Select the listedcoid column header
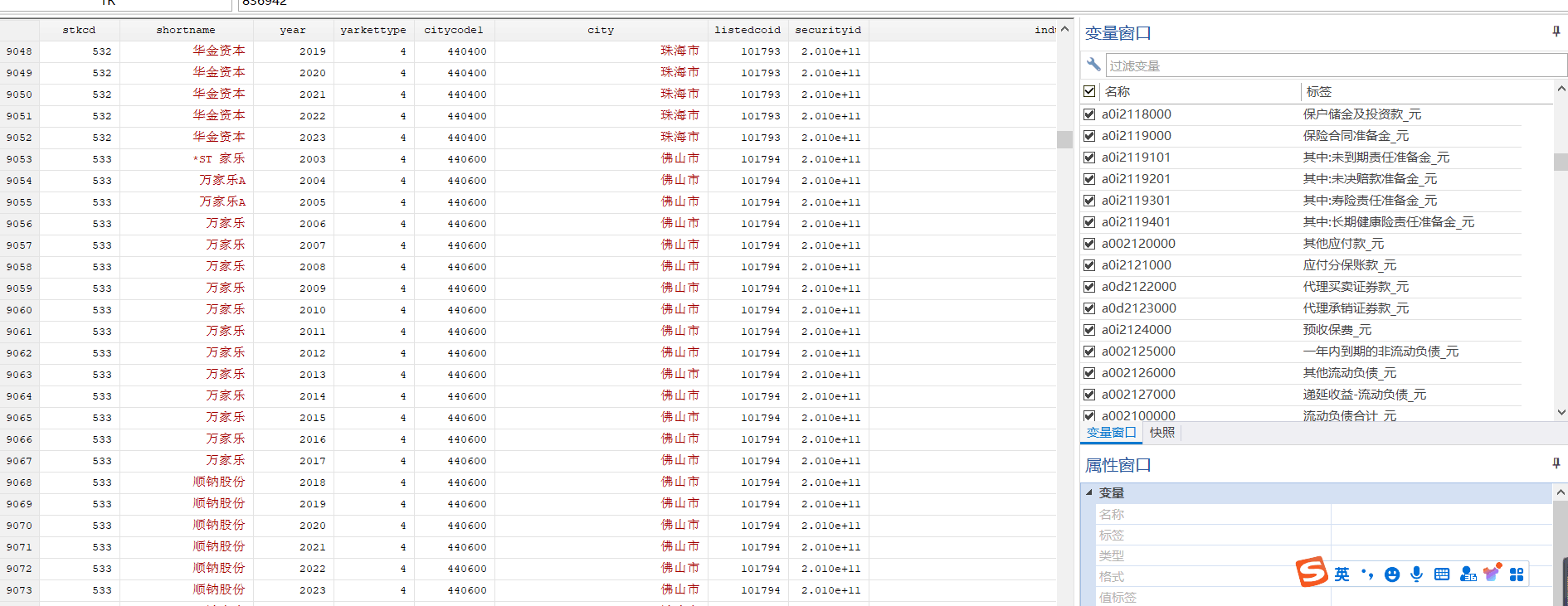This screenshot has height=606, width=1568. (x=747, y=30)
